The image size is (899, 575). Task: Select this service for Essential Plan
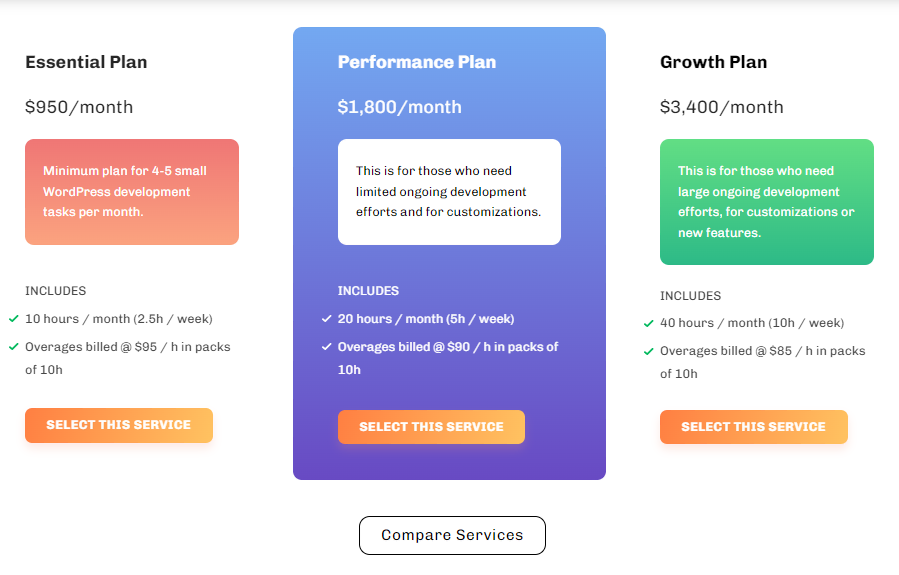(x=119, y=425)
